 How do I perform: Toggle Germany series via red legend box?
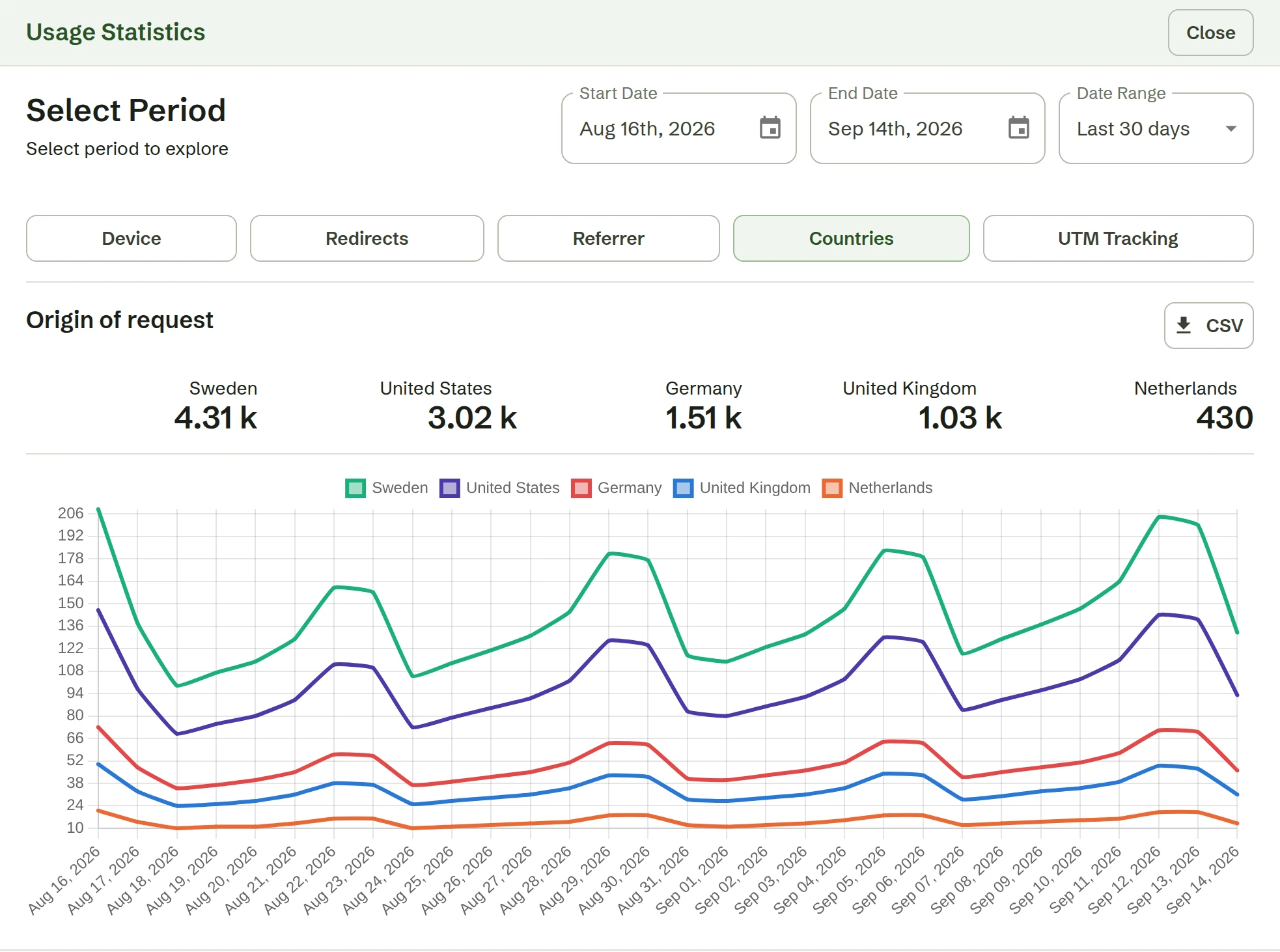[x=581, y=488]
